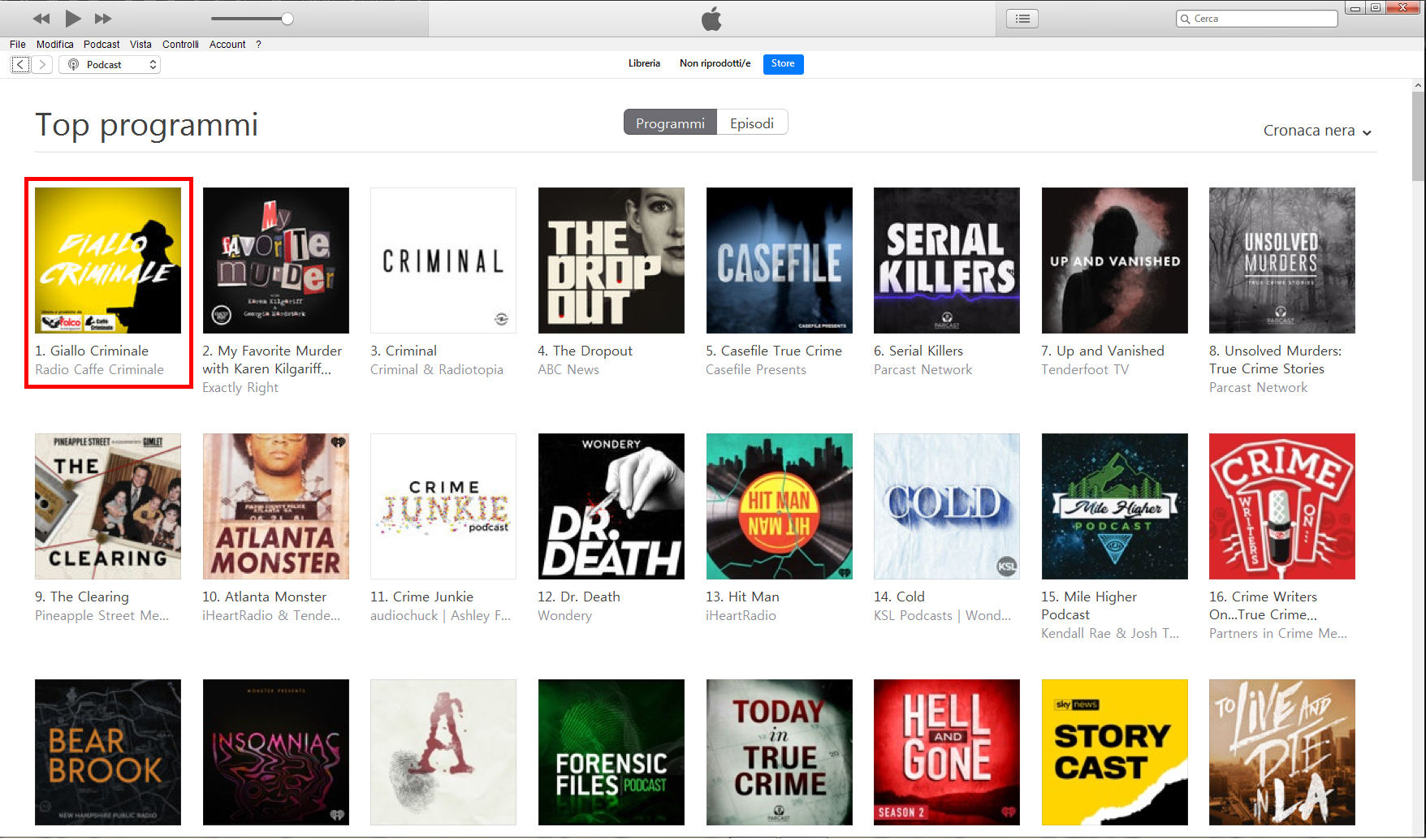Go back with the left navigation arrow

point(20,64)
